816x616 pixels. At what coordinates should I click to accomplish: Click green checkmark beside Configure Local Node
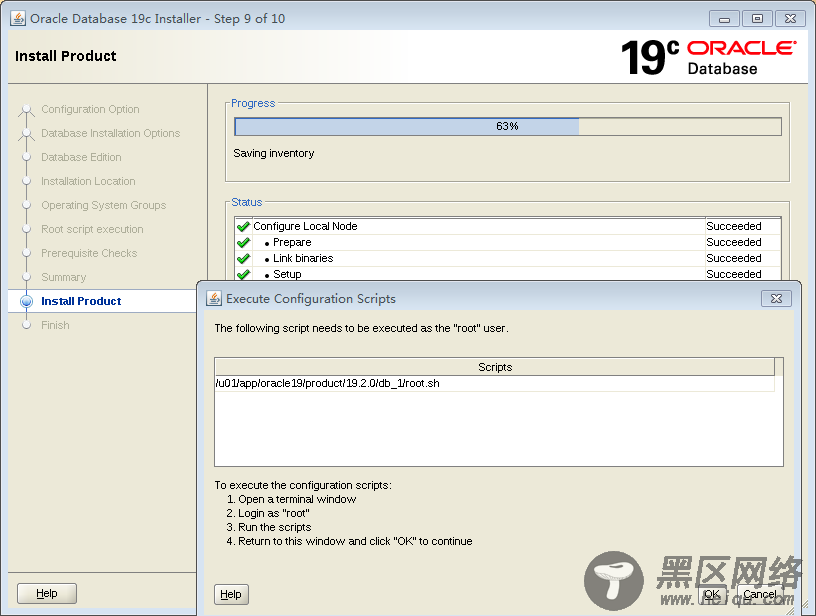pyautogui.click(x=243, y=226)
